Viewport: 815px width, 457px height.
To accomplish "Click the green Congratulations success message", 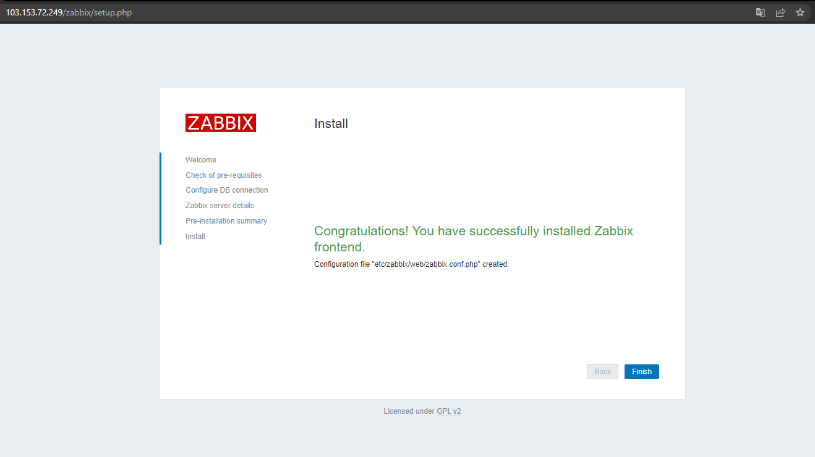I will [x=474, y=239].
